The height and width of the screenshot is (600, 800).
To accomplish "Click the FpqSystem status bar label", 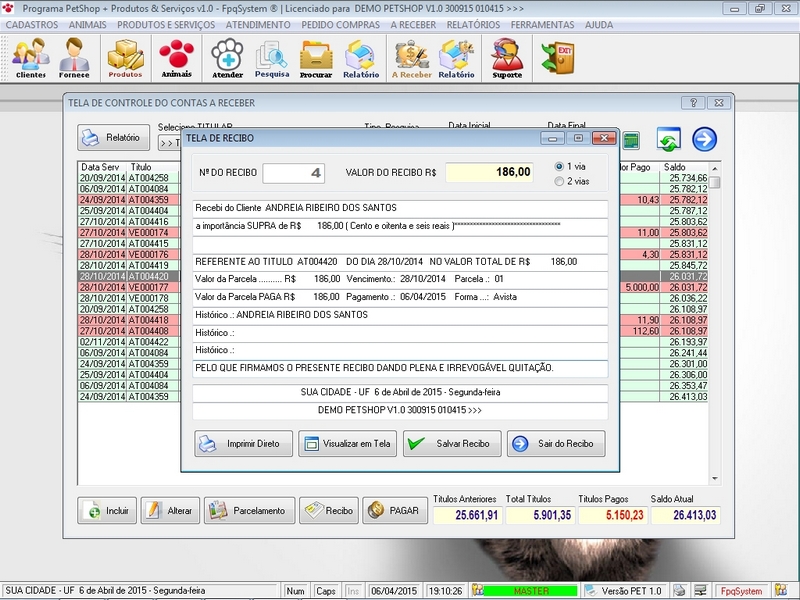I will point(741,591).
